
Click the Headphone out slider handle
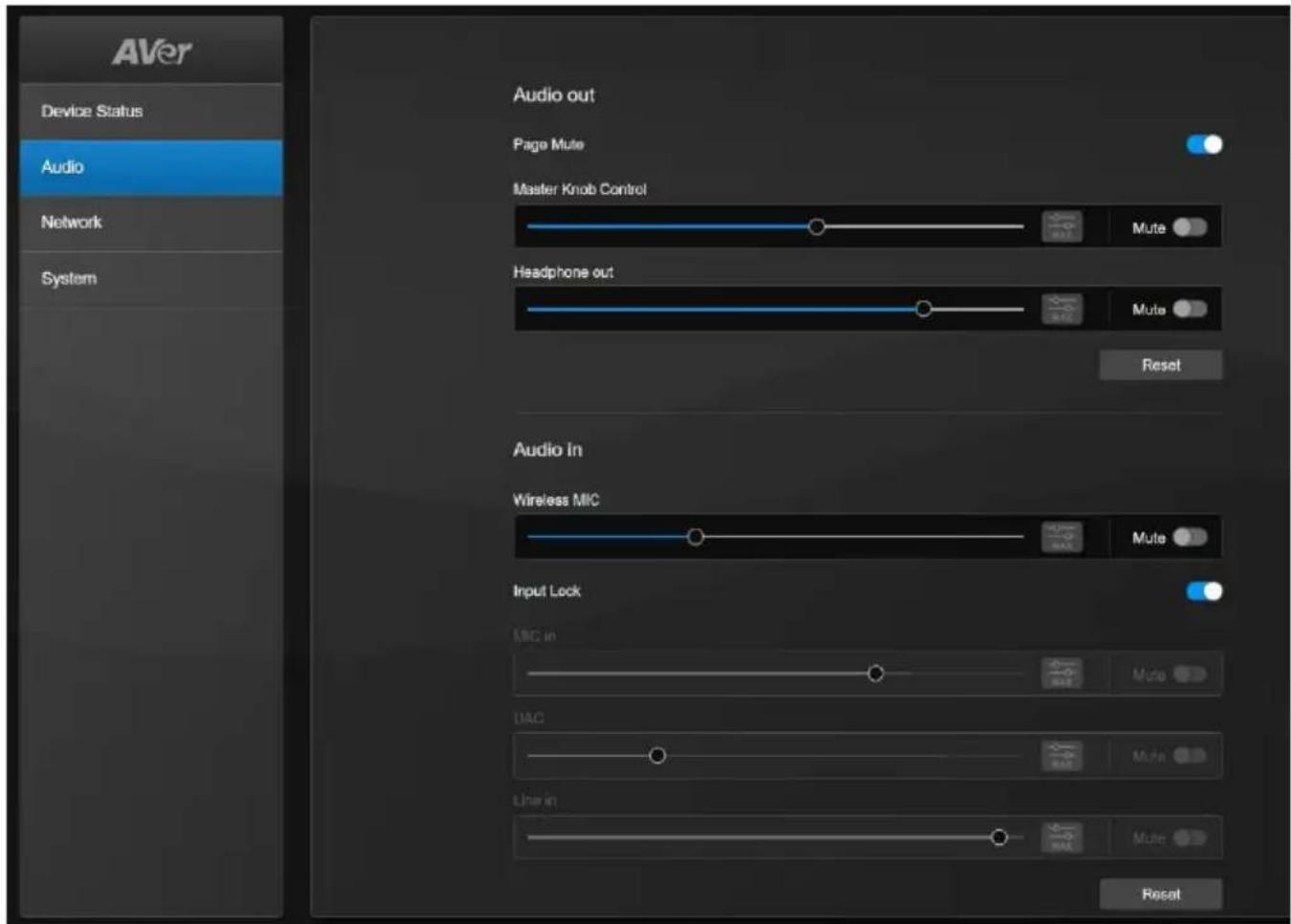tap(923, 309)
